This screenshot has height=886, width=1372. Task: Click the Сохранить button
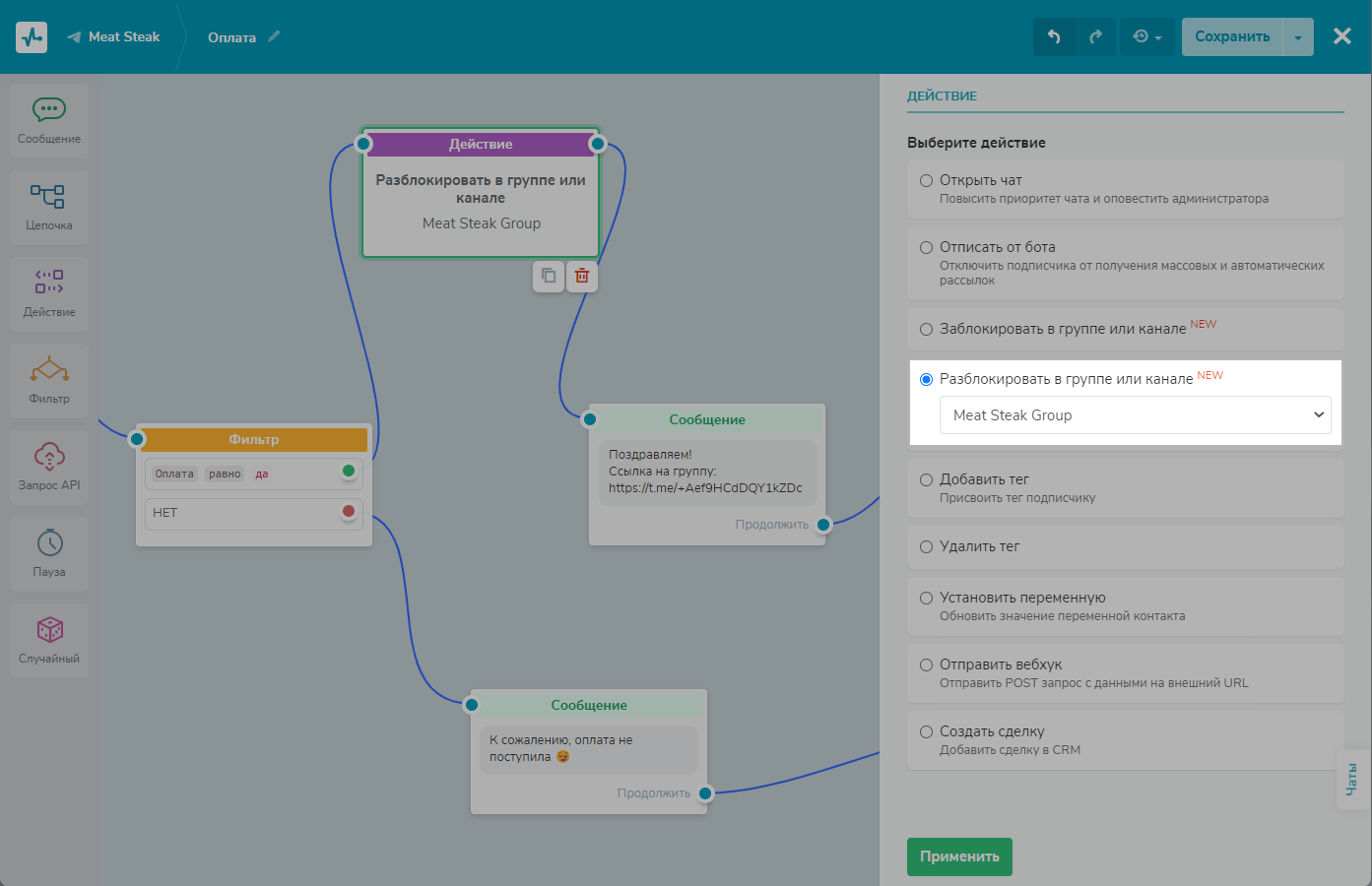point(1232,36)
